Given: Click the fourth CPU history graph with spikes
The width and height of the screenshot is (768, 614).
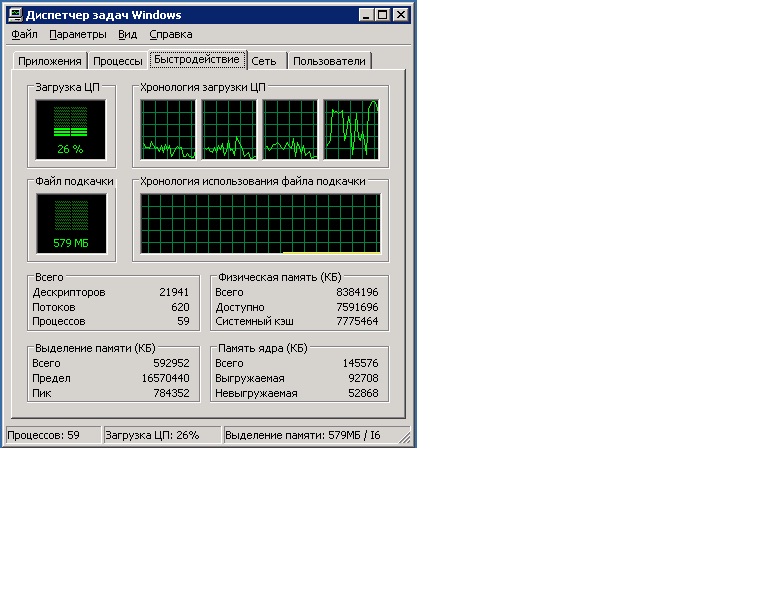Looking at the screenshot, I should [x=351, y=130].
